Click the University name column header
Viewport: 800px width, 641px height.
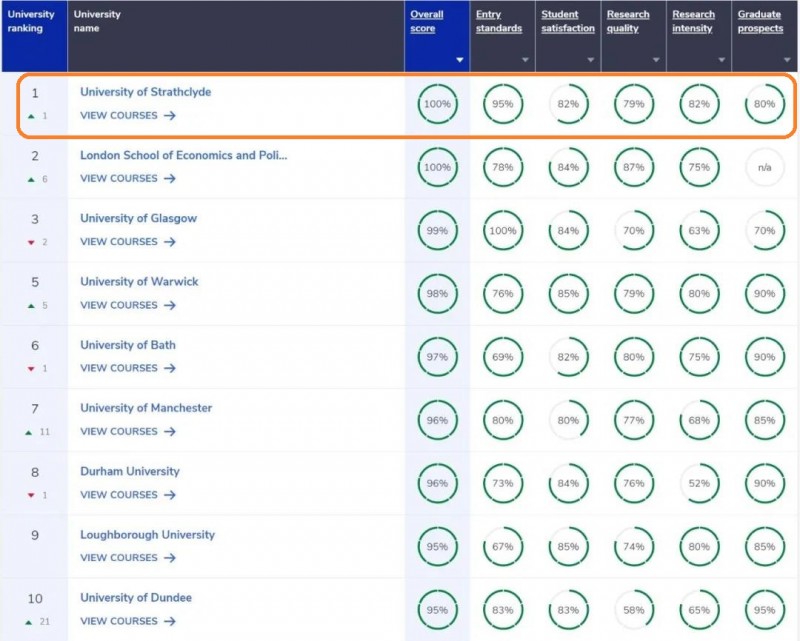click(x=236, y=36)
